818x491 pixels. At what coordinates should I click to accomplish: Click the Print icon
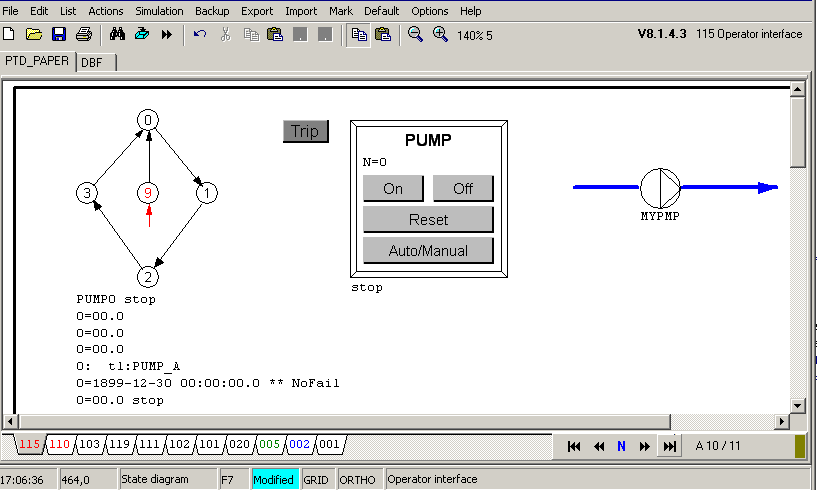(83, 34)
